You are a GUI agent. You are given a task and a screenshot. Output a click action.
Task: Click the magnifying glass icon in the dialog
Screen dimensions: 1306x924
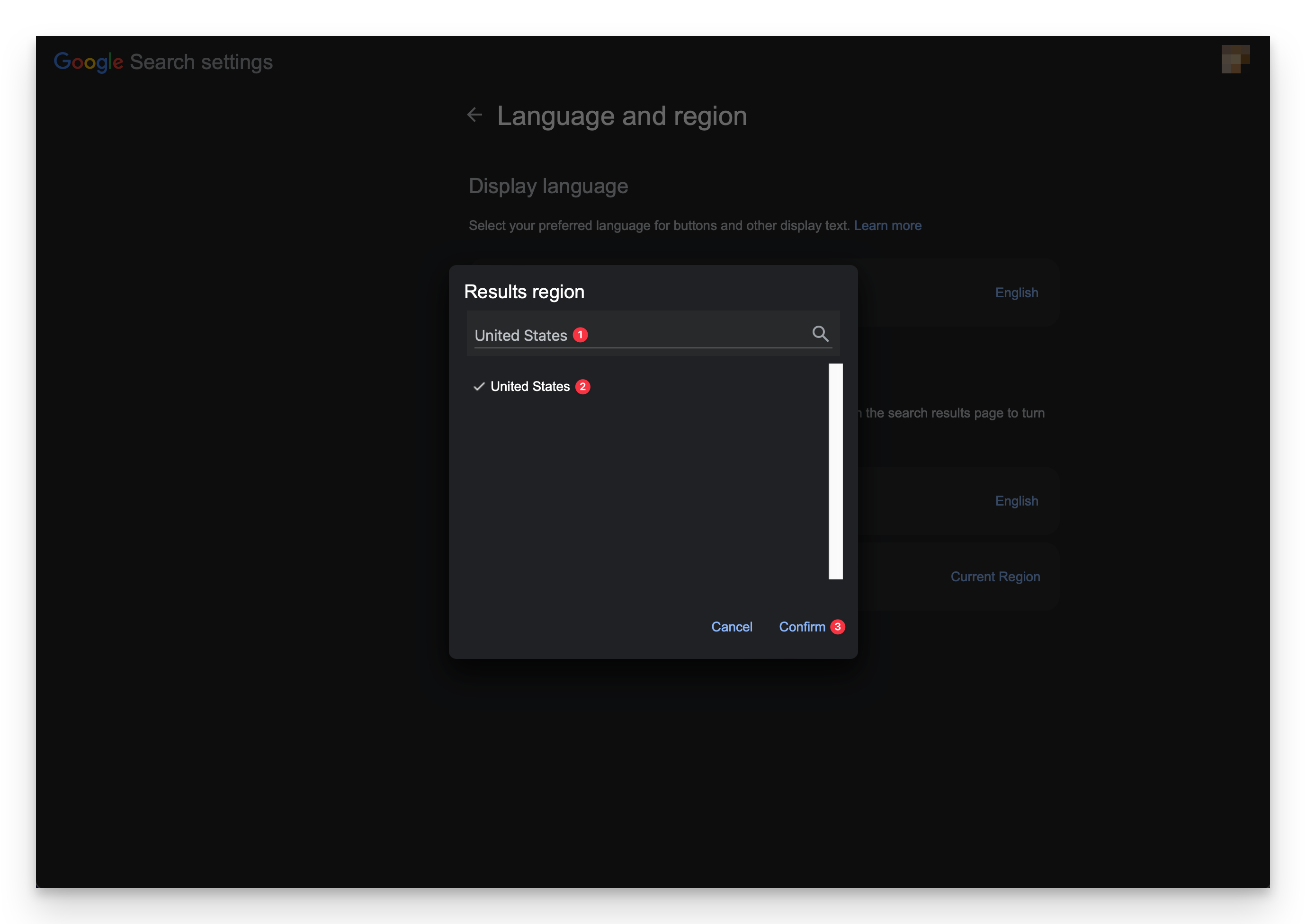coord(821,333)
